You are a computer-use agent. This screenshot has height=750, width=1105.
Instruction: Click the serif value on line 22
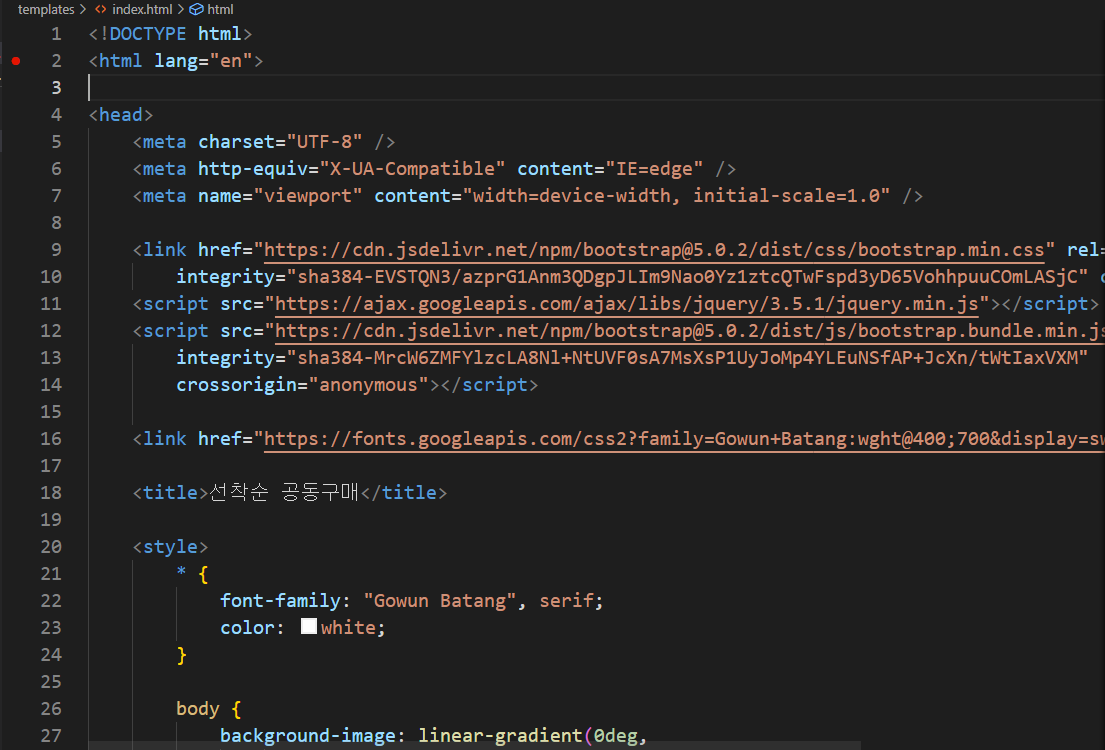[x=567, y=601]
